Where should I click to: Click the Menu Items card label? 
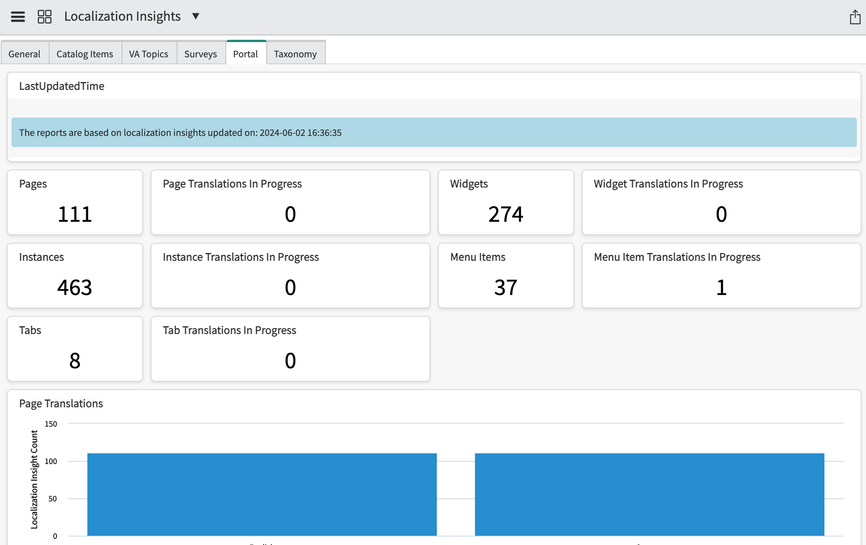click(x=478, y=257)
